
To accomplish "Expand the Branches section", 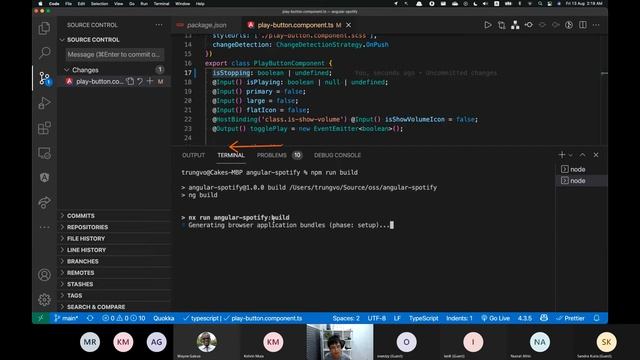I will pyautogui.click(x=82, y=261).
